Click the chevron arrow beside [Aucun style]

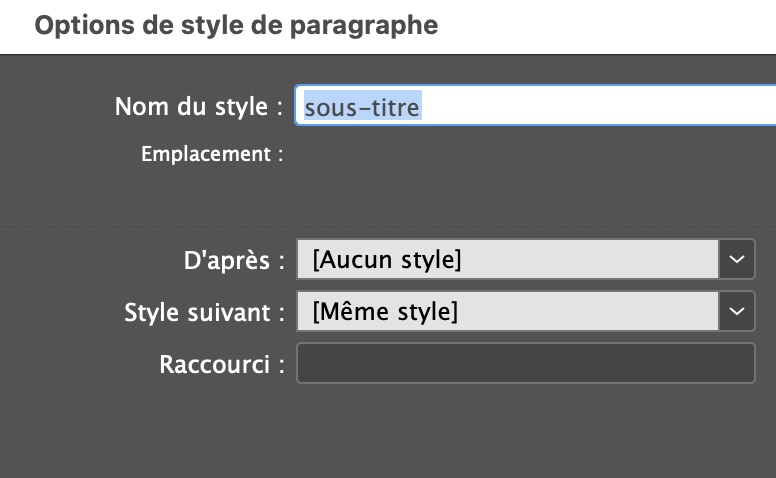737,260
